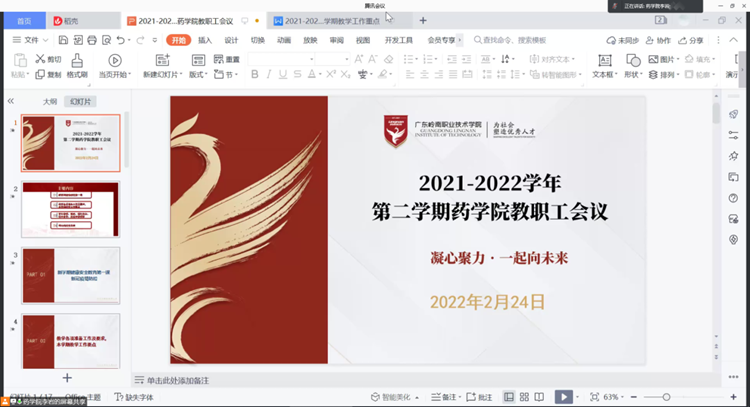750x407 pixels.
Task: Switch to the Outline (大纲) panel tab
Action: pos(50,101)
